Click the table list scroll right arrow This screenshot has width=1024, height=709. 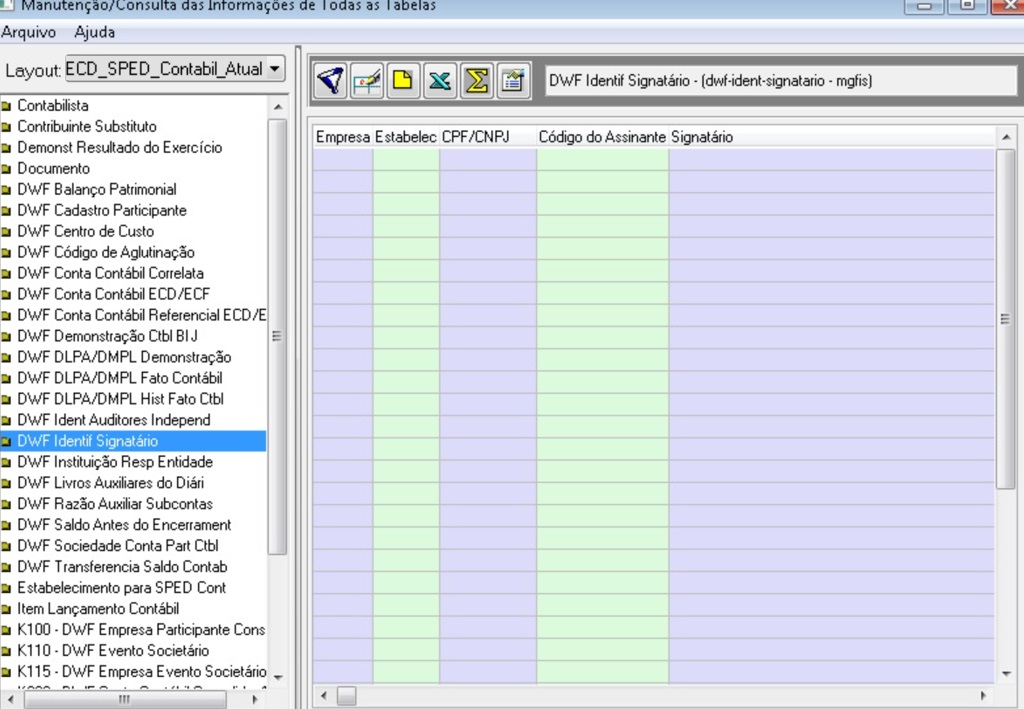(x=255, y=699)
